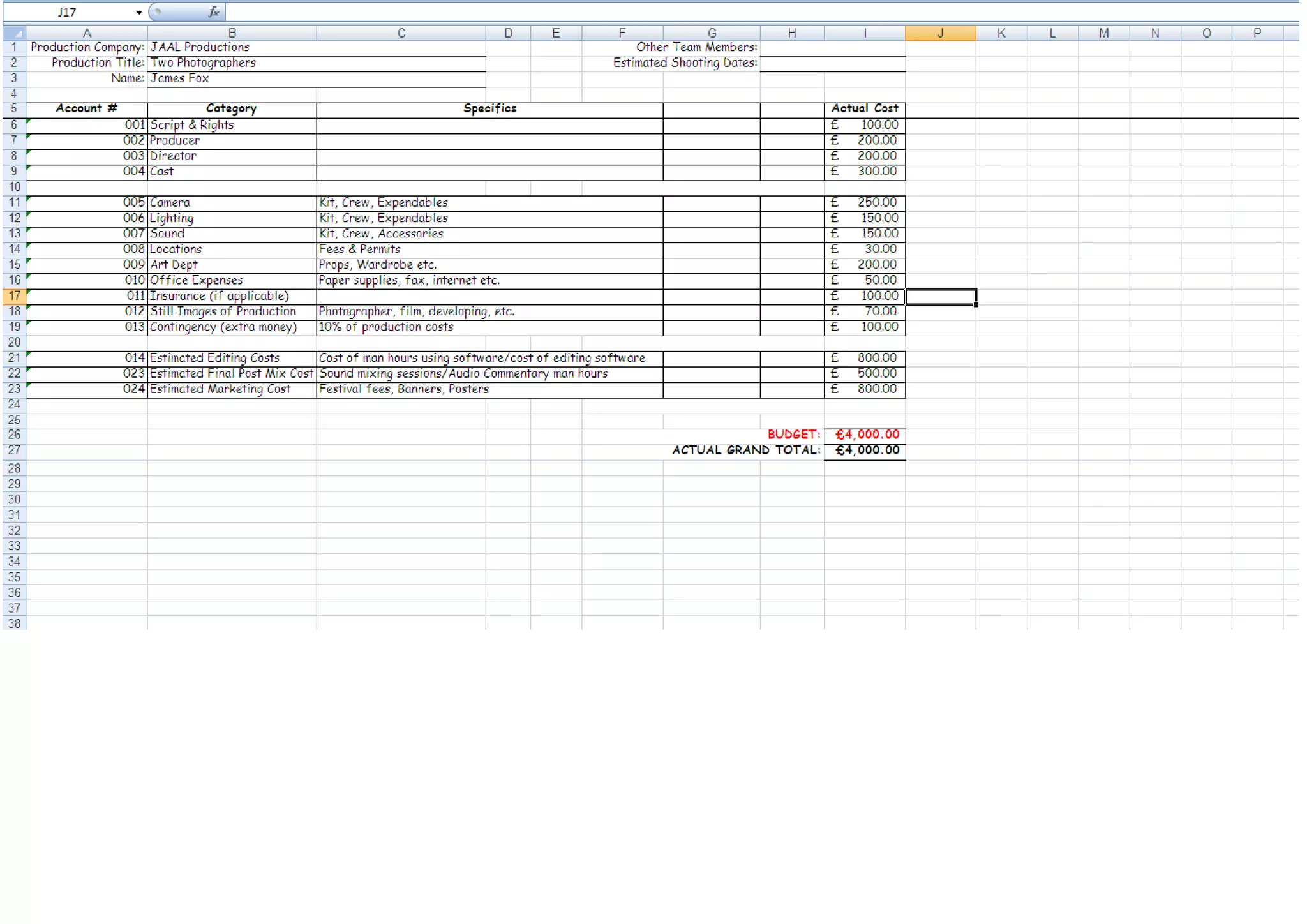1307x924 pixels.
Task: Click the ACTUAL GRAND TOTAL value cell
Action: (865, 451)
